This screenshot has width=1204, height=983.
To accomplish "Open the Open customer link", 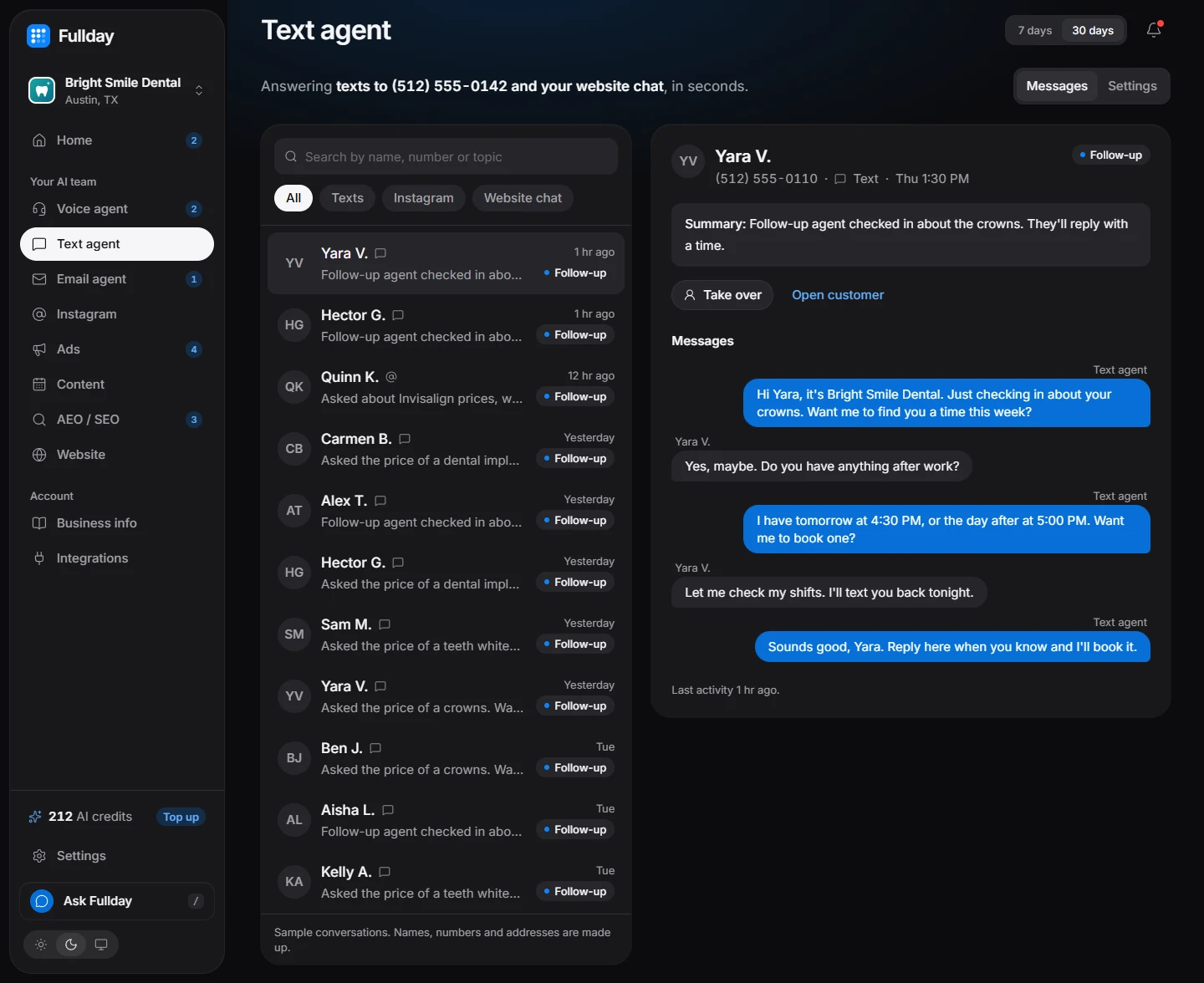I will (838, 295).
